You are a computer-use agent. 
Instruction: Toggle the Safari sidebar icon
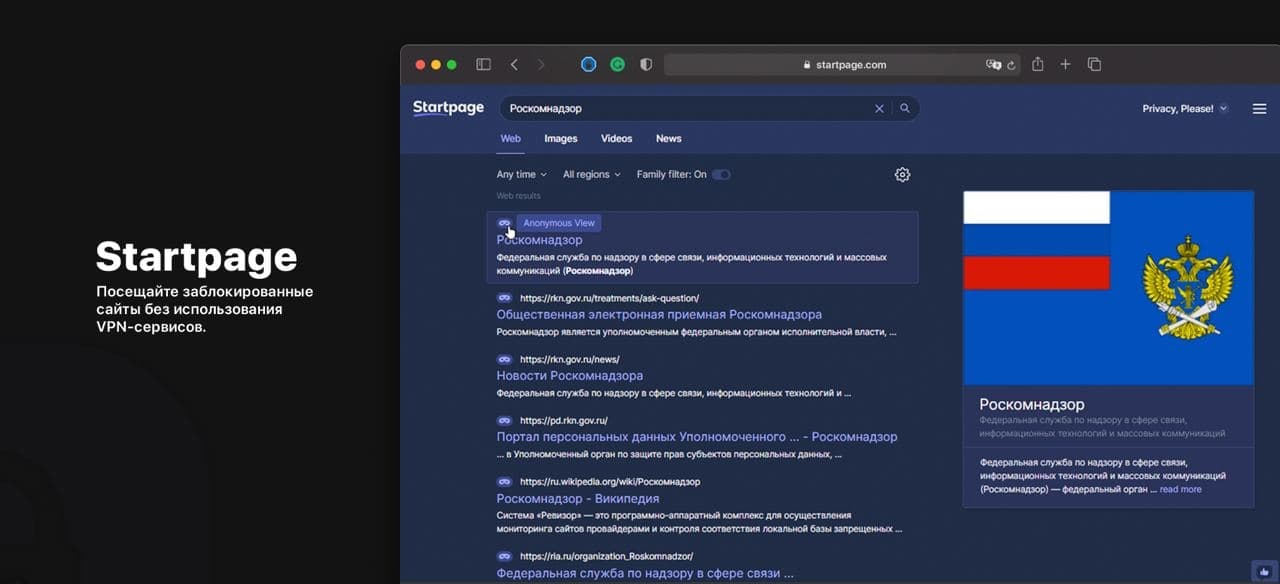tap(483, 64)
